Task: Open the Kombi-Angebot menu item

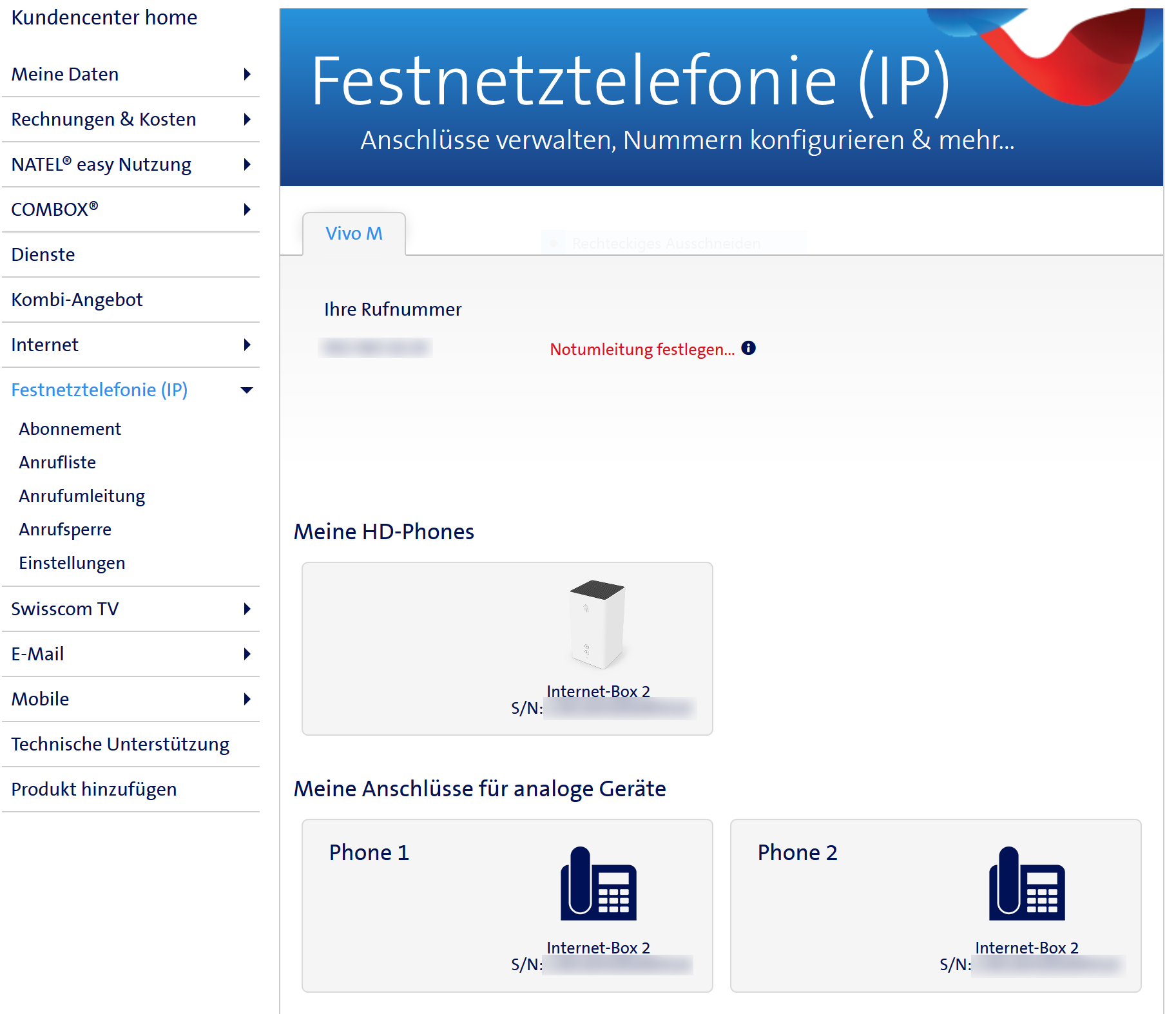Action: pos(77,300)
